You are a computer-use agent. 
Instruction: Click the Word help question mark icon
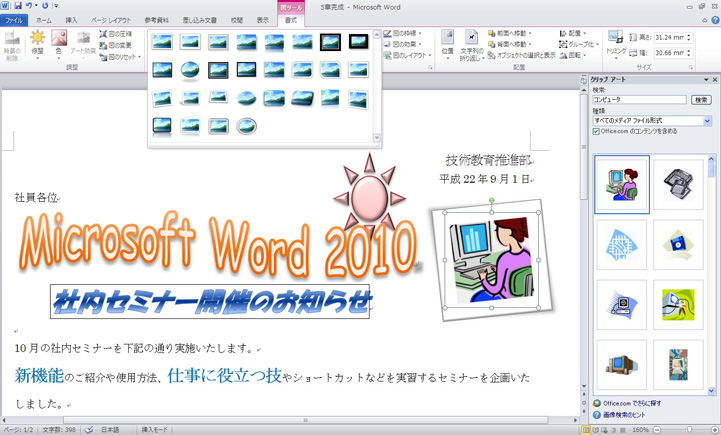pos(715,20)
